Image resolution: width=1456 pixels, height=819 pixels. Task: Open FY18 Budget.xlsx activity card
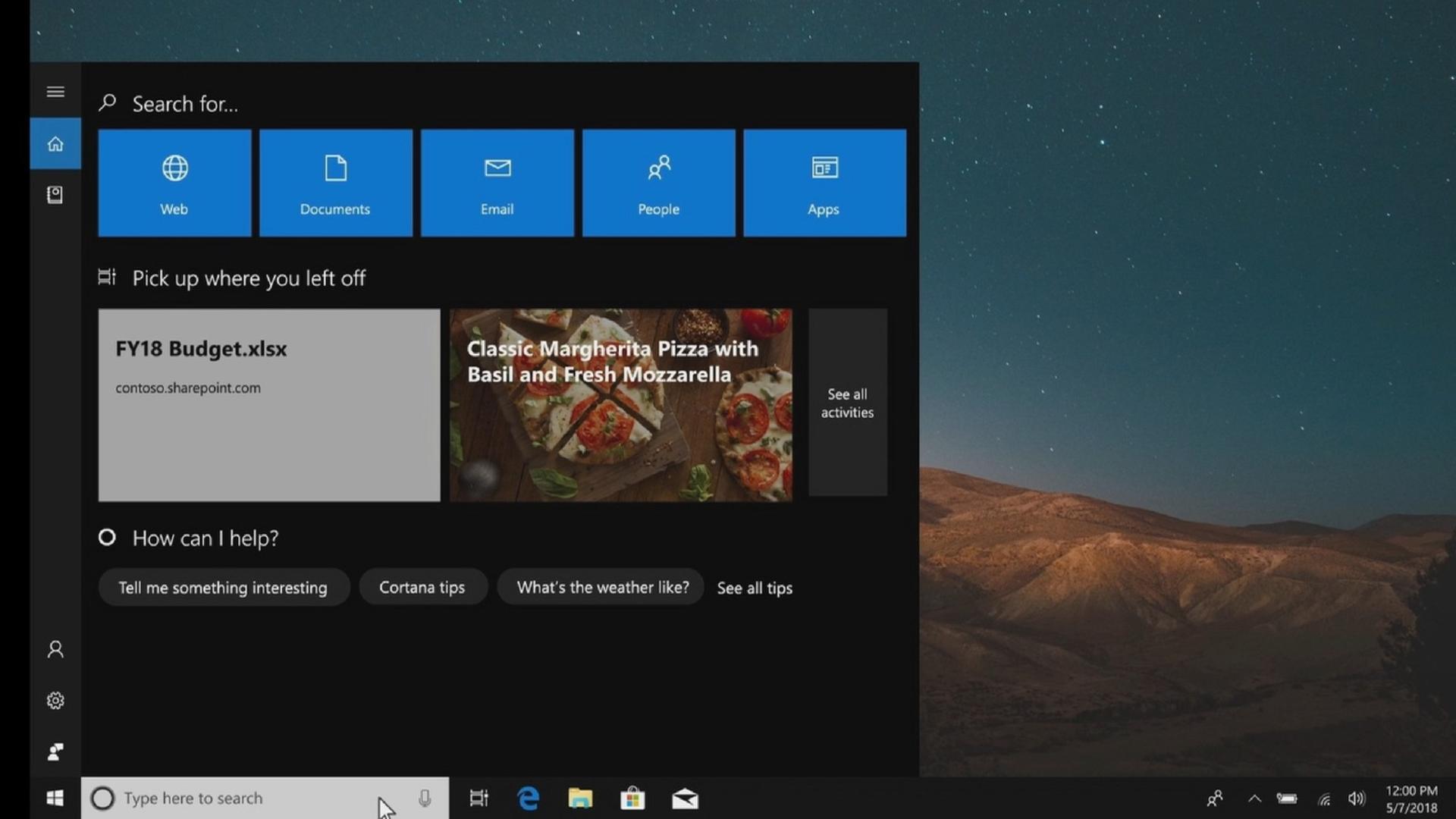[269, 405]
